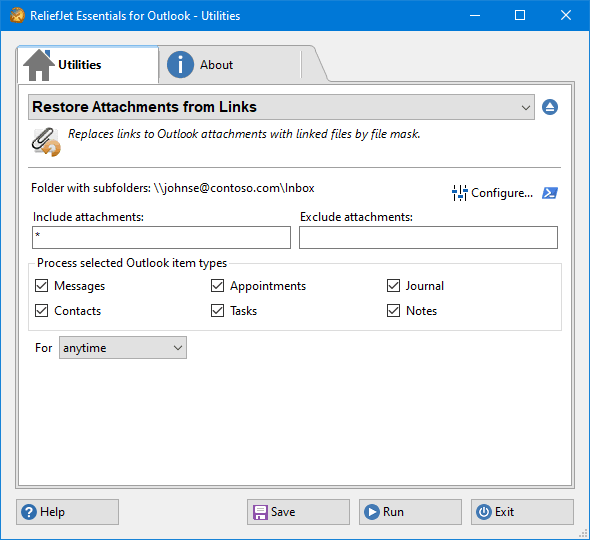Click the paperclip Restore Attachments icon

[x=46, y=142]
